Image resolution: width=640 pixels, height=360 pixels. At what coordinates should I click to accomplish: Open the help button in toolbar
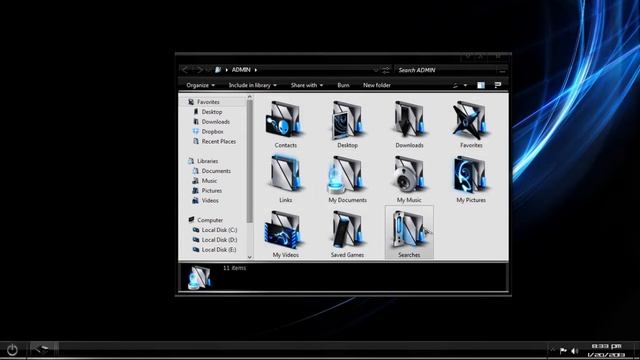tap(498, 85)
